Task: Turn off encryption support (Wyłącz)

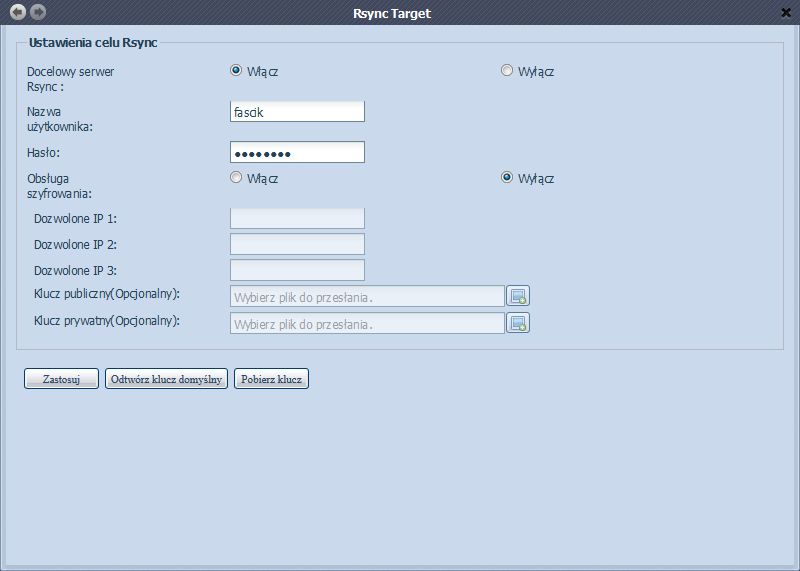Action: pyautogui.click(x=507, y=178)
